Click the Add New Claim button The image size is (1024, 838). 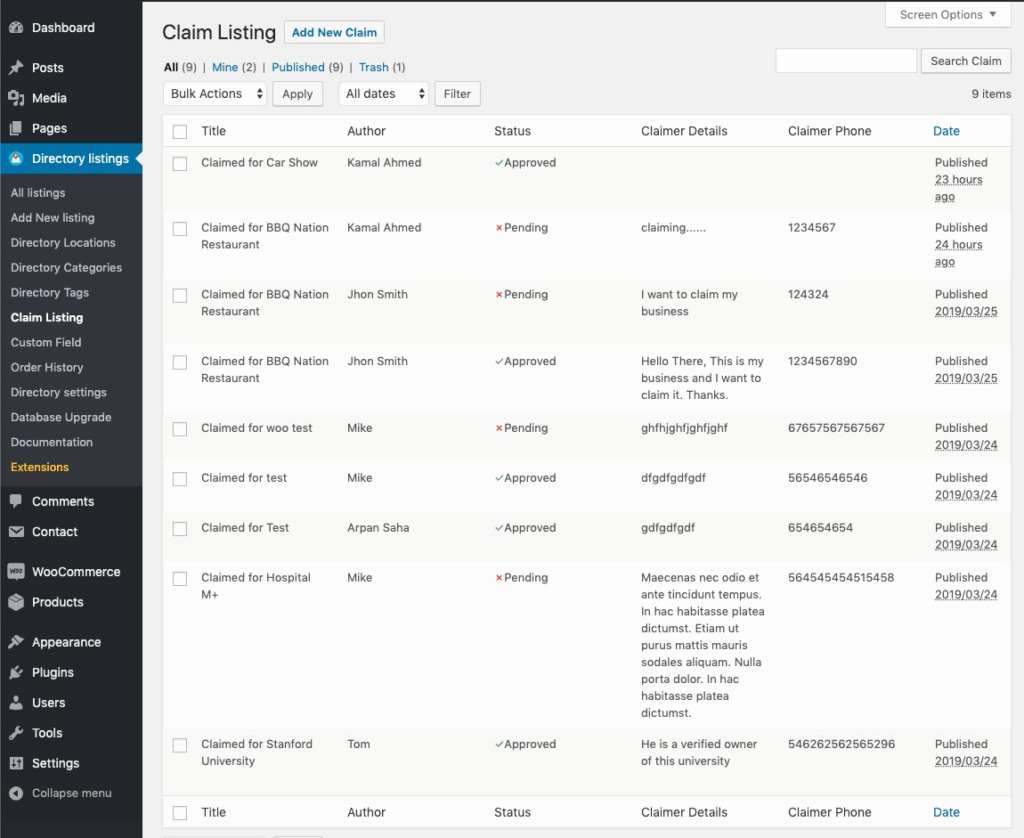[x=334, y=32]
